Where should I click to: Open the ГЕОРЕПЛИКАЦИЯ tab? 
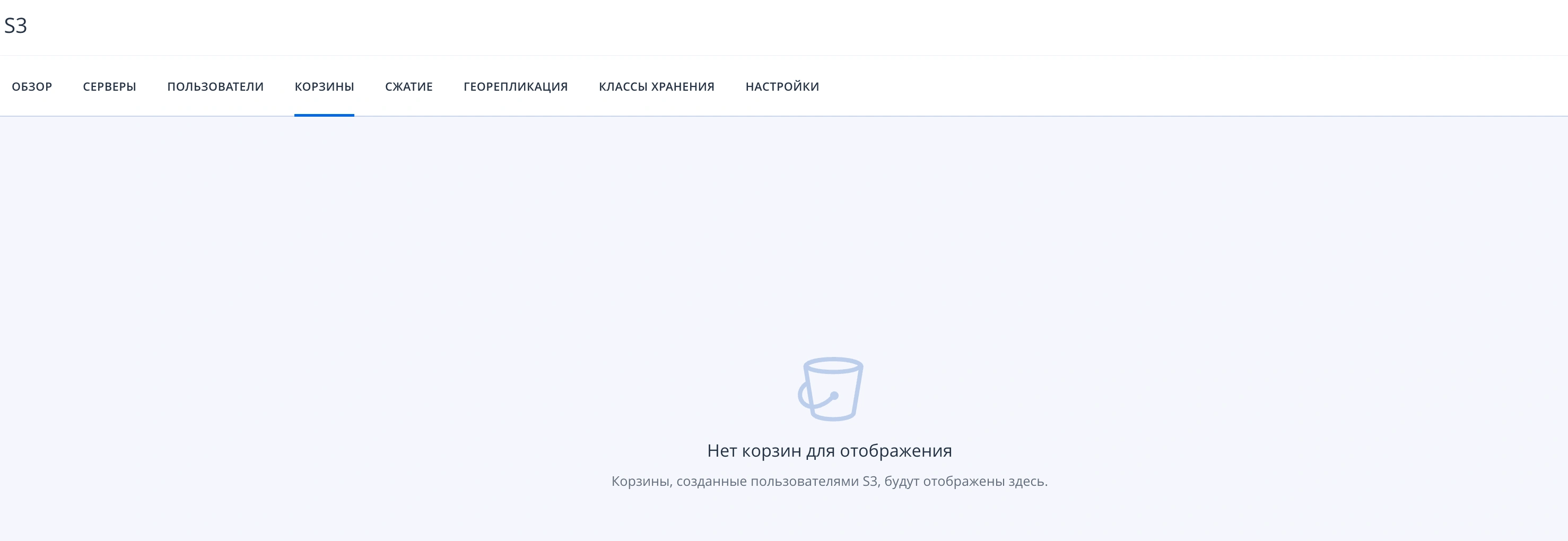(x=516, y=86)
